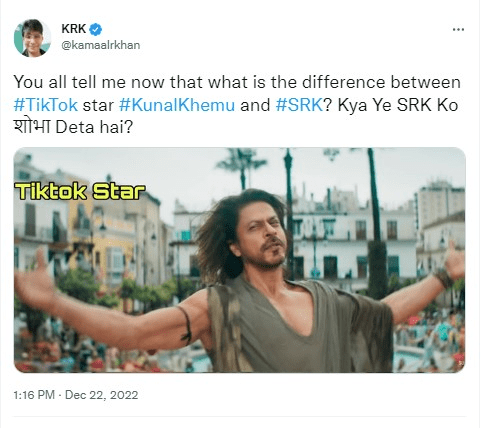Click the text "Deta hai?" in tweet
This screenshot has width=486, height=428.
(94, 127)
